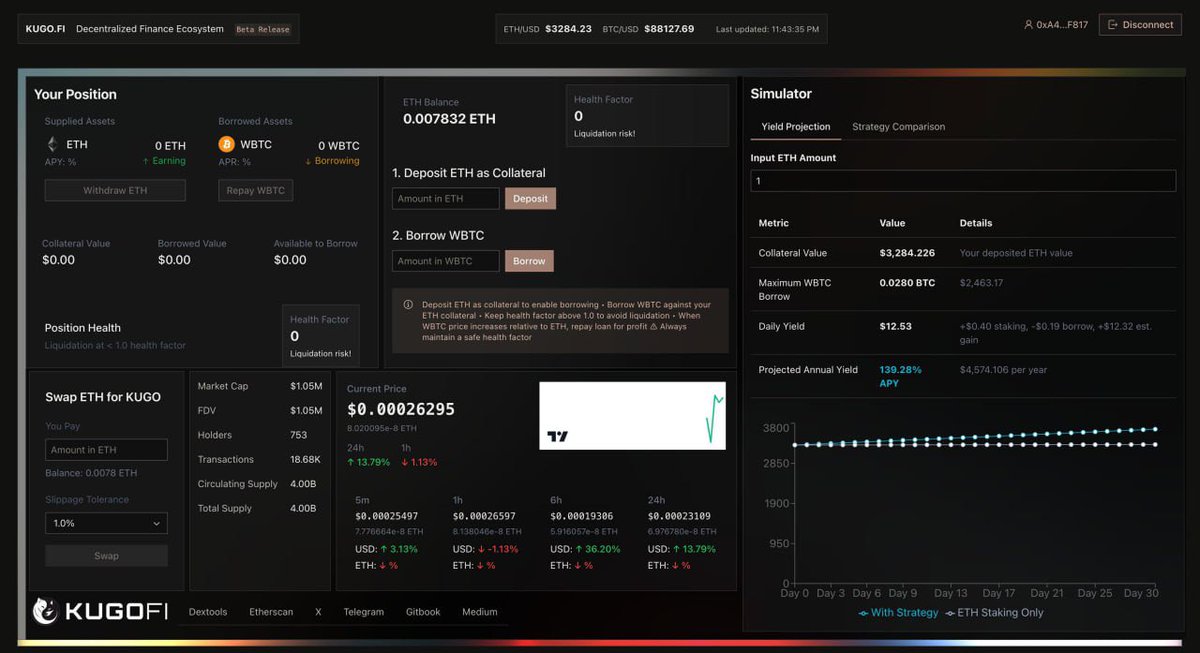Click the 24h price $0.00023109
1200x653 pixels.
tap(678, 516)
